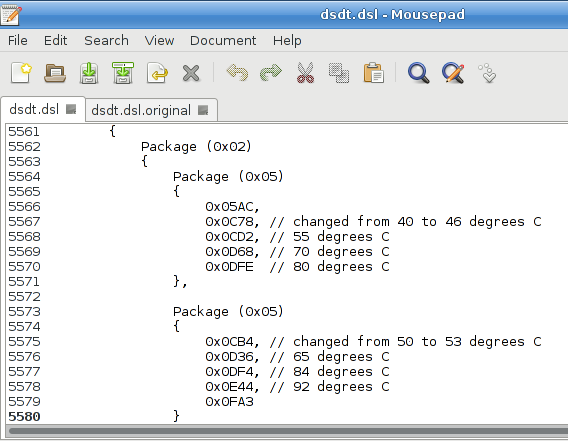Click the horizontal scrollbar at the bottom
Screen dimensions: 568x441
288,431
